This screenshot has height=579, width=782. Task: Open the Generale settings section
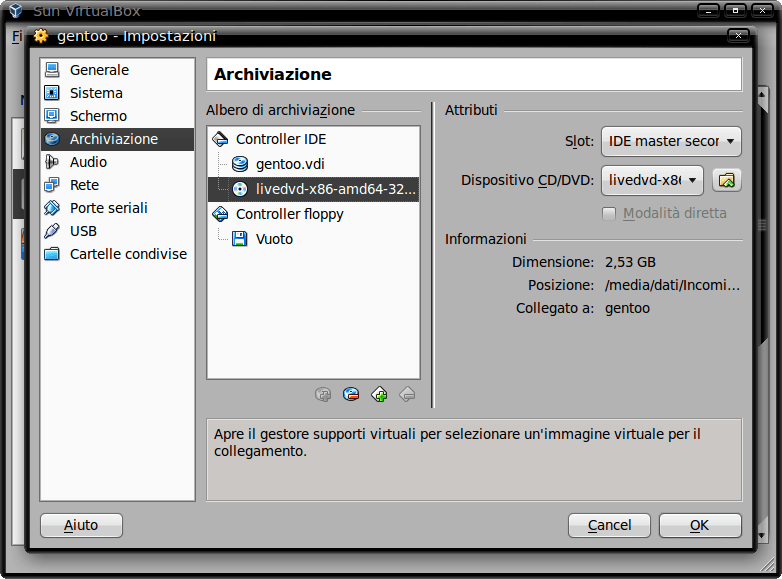(99, 70)
